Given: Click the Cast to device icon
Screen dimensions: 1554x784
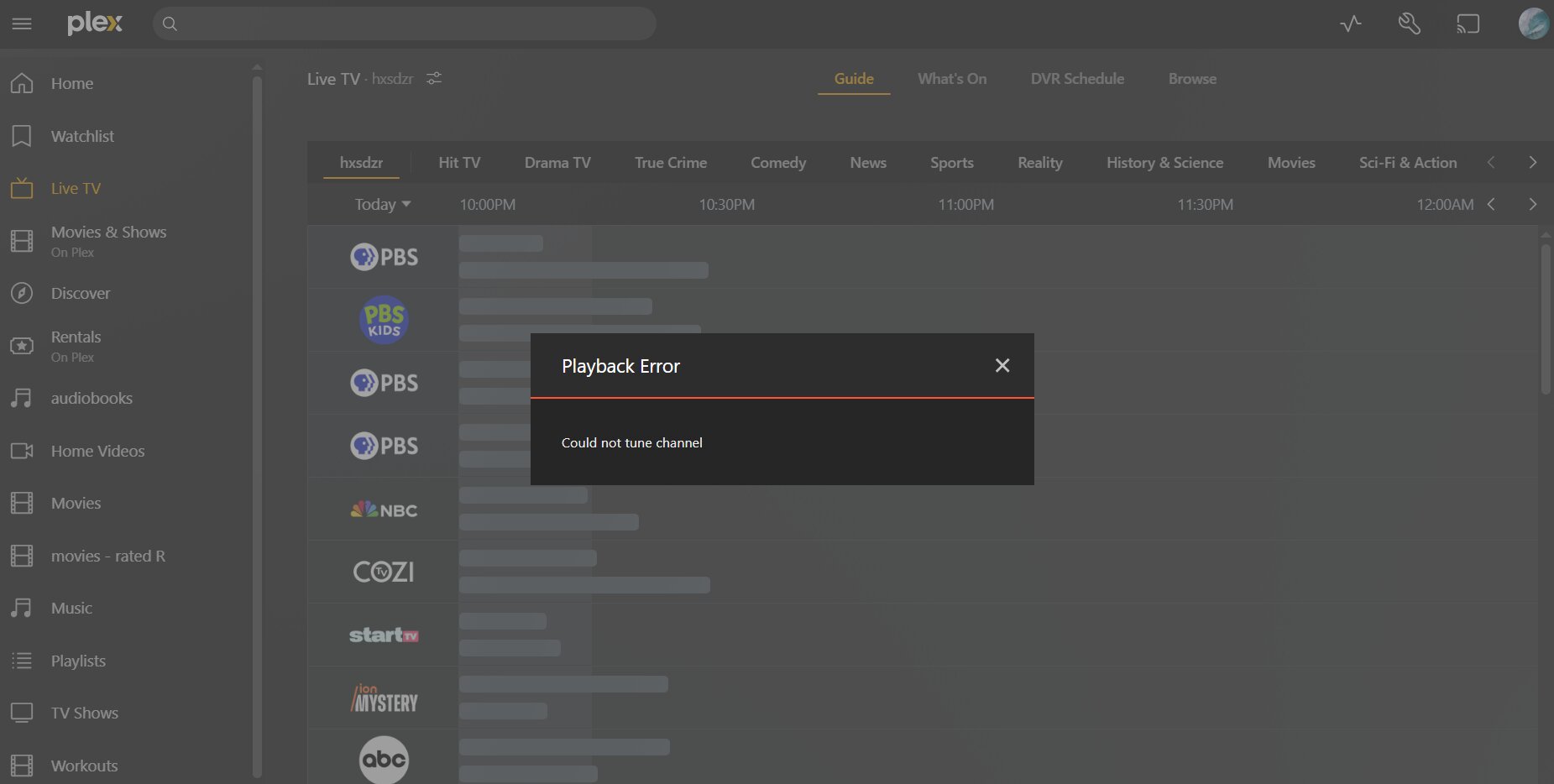Looking at the screenshot, I should (x=1468, y=24).
